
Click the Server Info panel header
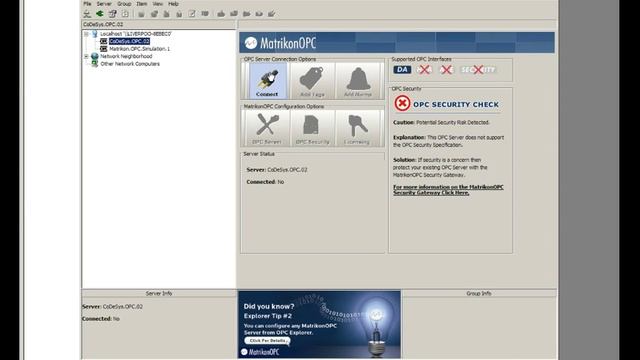pos(159,293)
